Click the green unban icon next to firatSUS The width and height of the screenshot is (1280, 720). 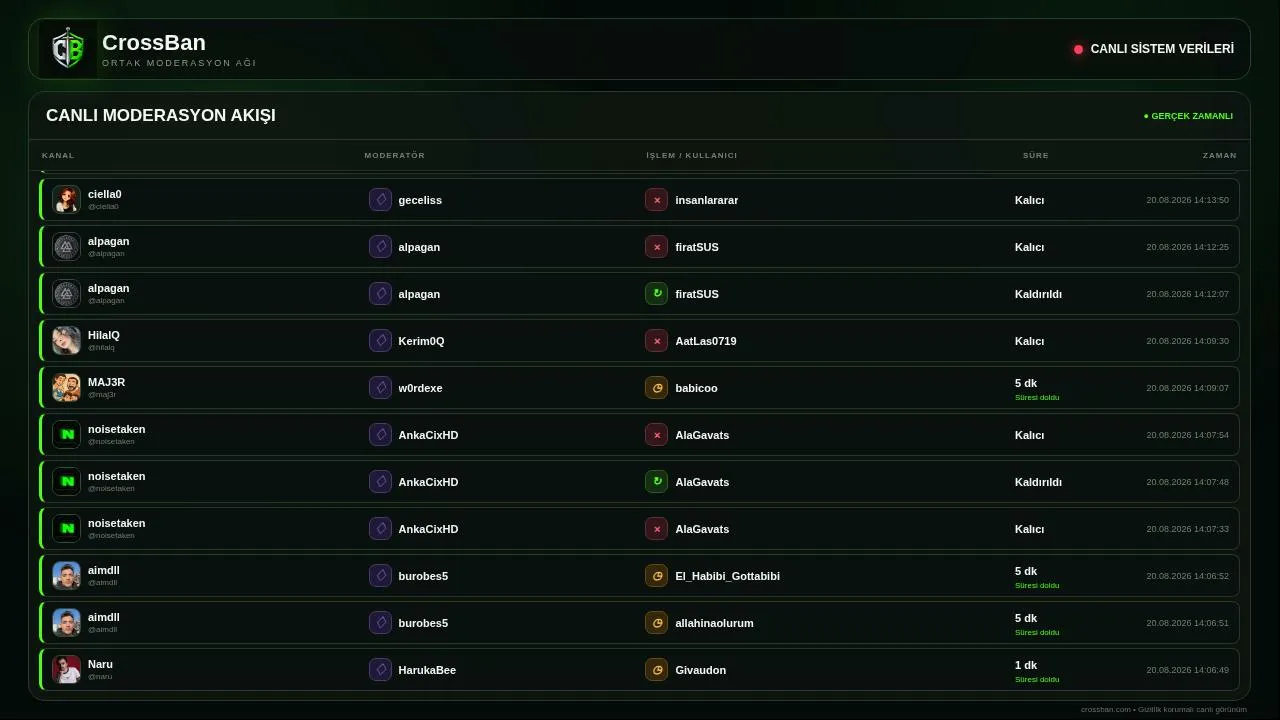[x=656, y=294]
